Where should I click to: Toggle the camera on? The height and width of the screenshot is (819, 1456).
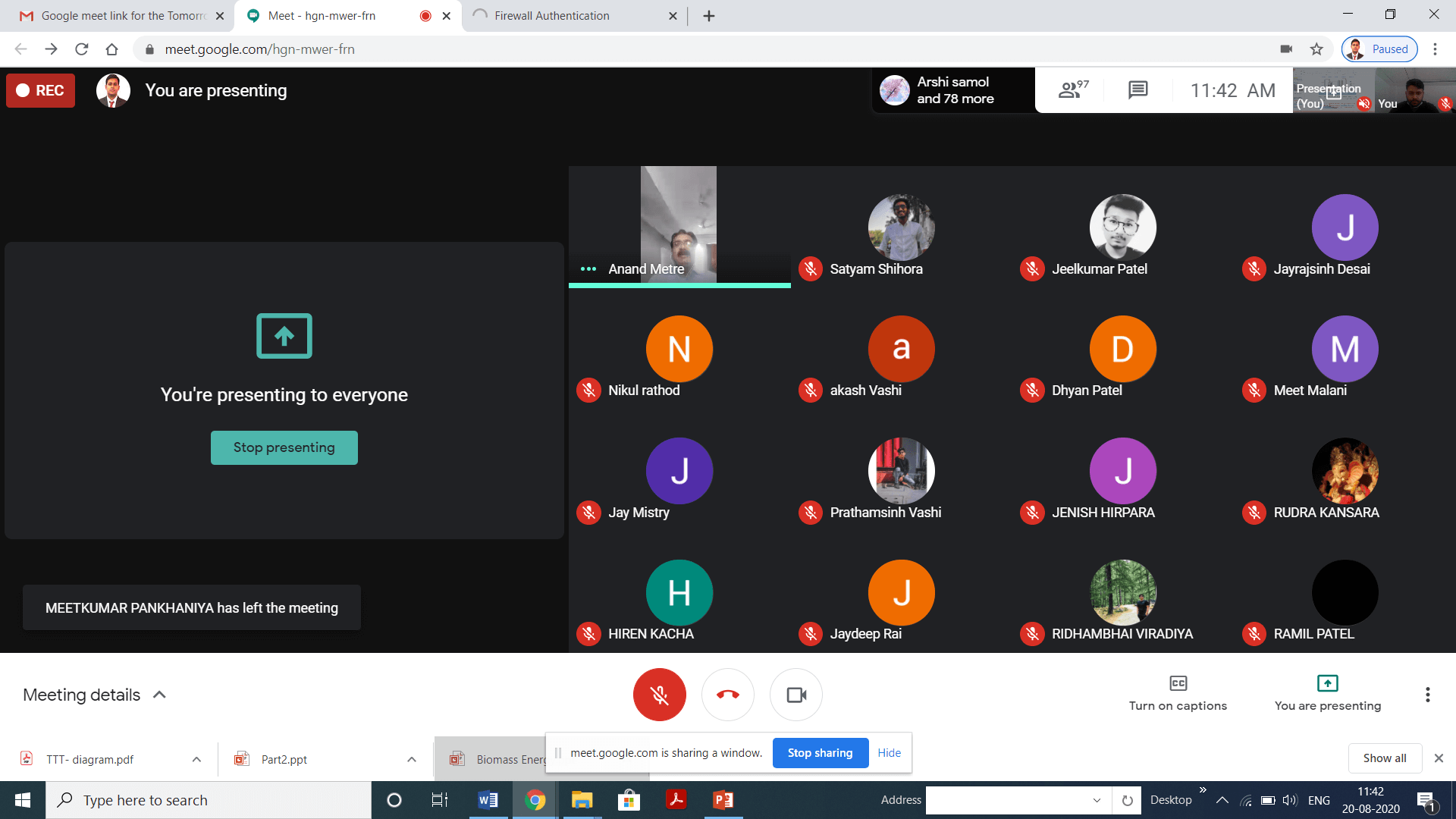pos(795,695)
